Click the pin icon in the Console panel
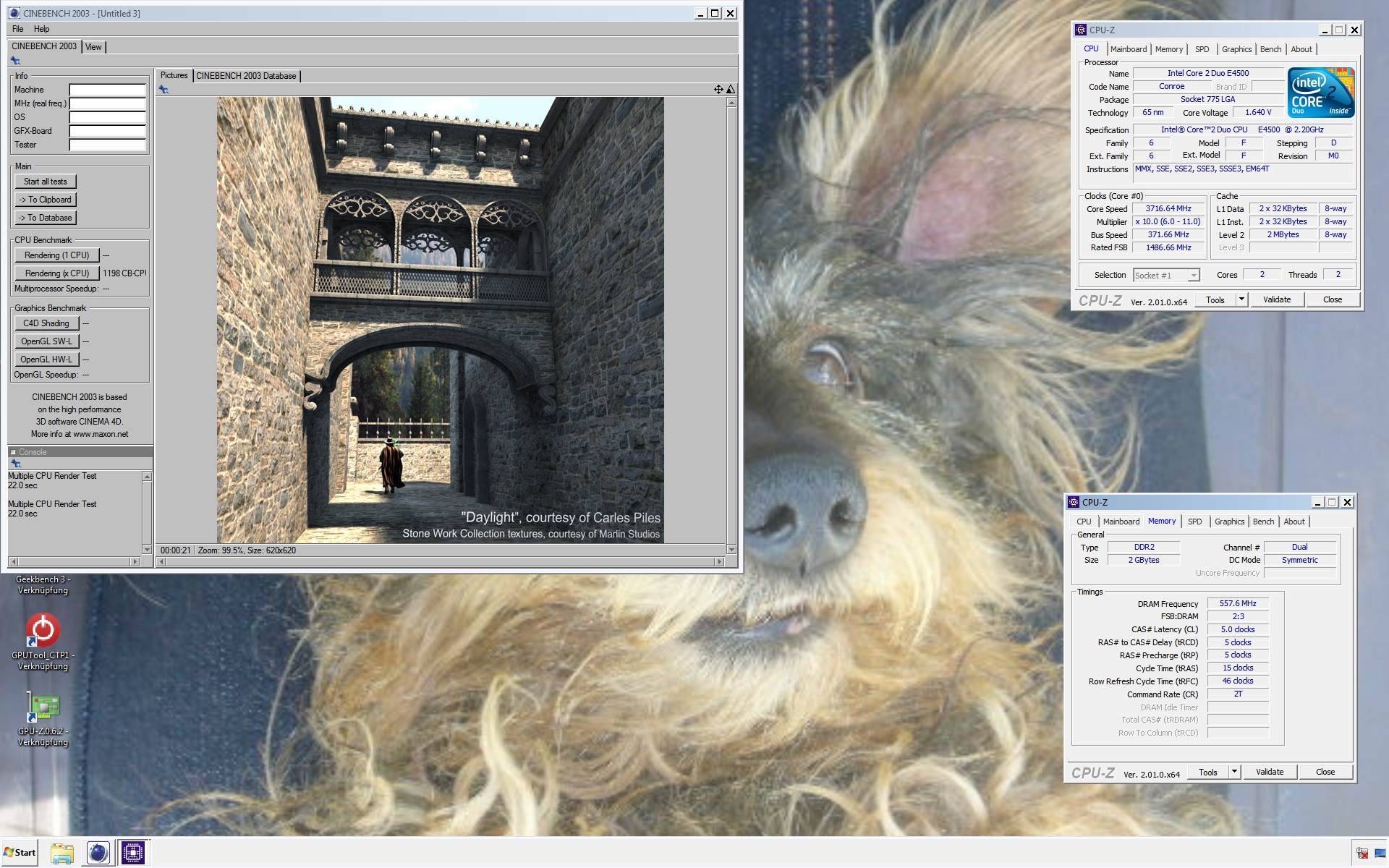This screenshot has width=1389, height=868. (15, 464)
